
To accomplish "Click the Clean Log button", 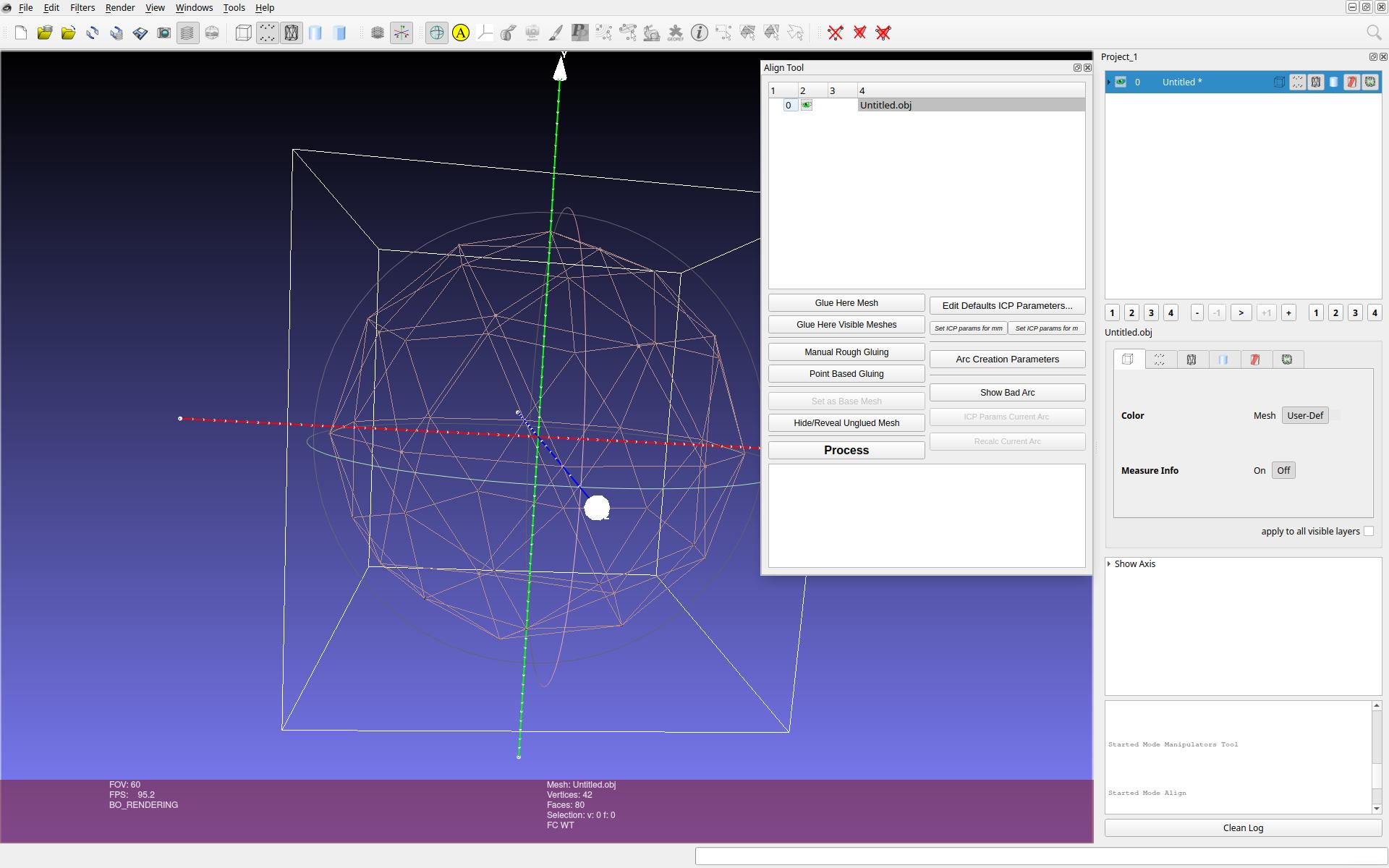I will 1242,827.
